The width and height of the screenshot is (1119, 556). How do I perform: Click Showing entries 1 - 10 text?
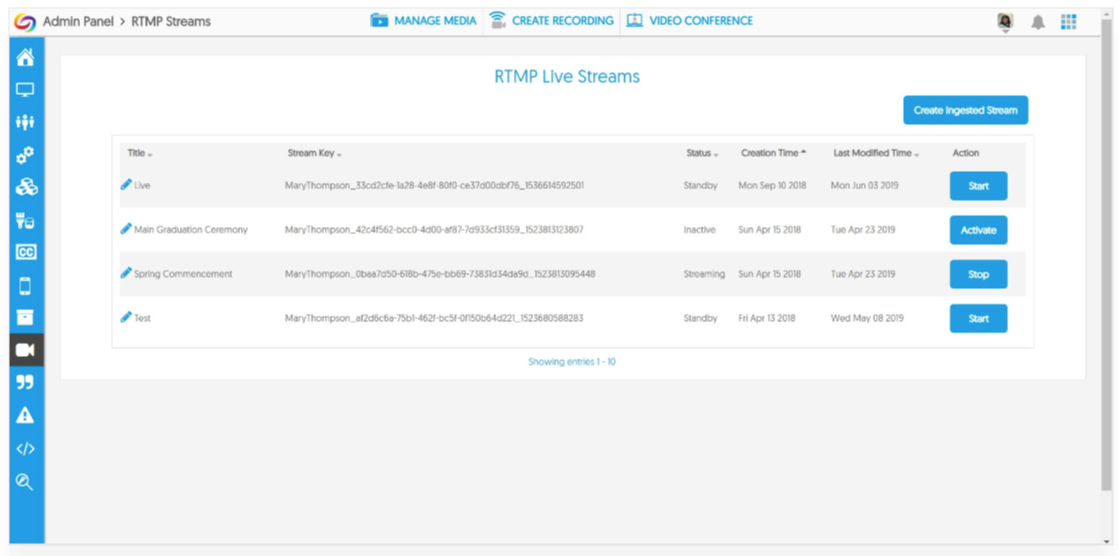pos(572,362)
